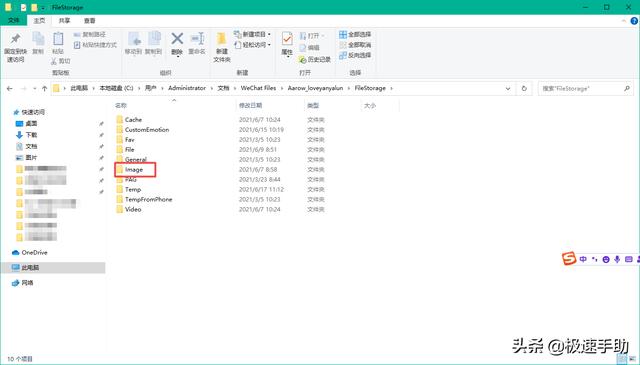This screenshot has width=640, height=365.
Task: Select the TempFromPhone folder
Action: [x=149, y=199]
